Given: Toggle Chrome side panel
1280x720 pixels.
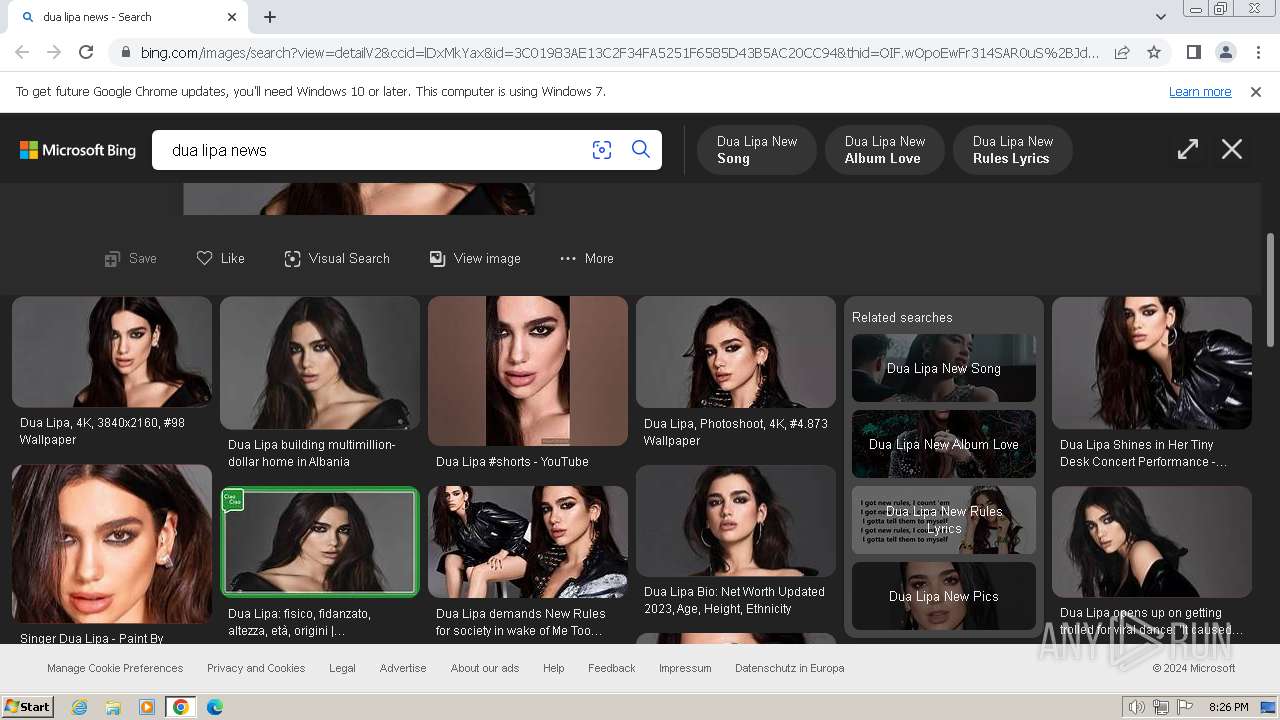Looking at the screenshot, I should tap(1193, 52).
